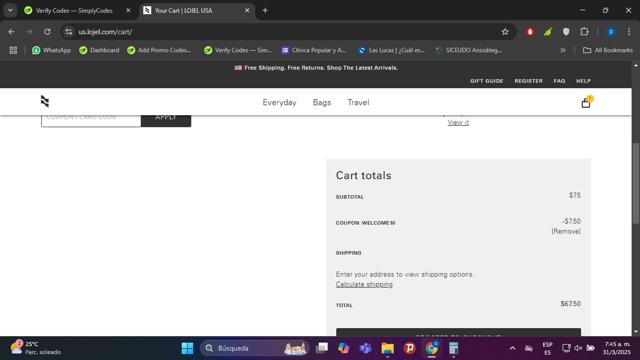
Task: Open the Calculator taskbar icon
Action: point(453,348)
